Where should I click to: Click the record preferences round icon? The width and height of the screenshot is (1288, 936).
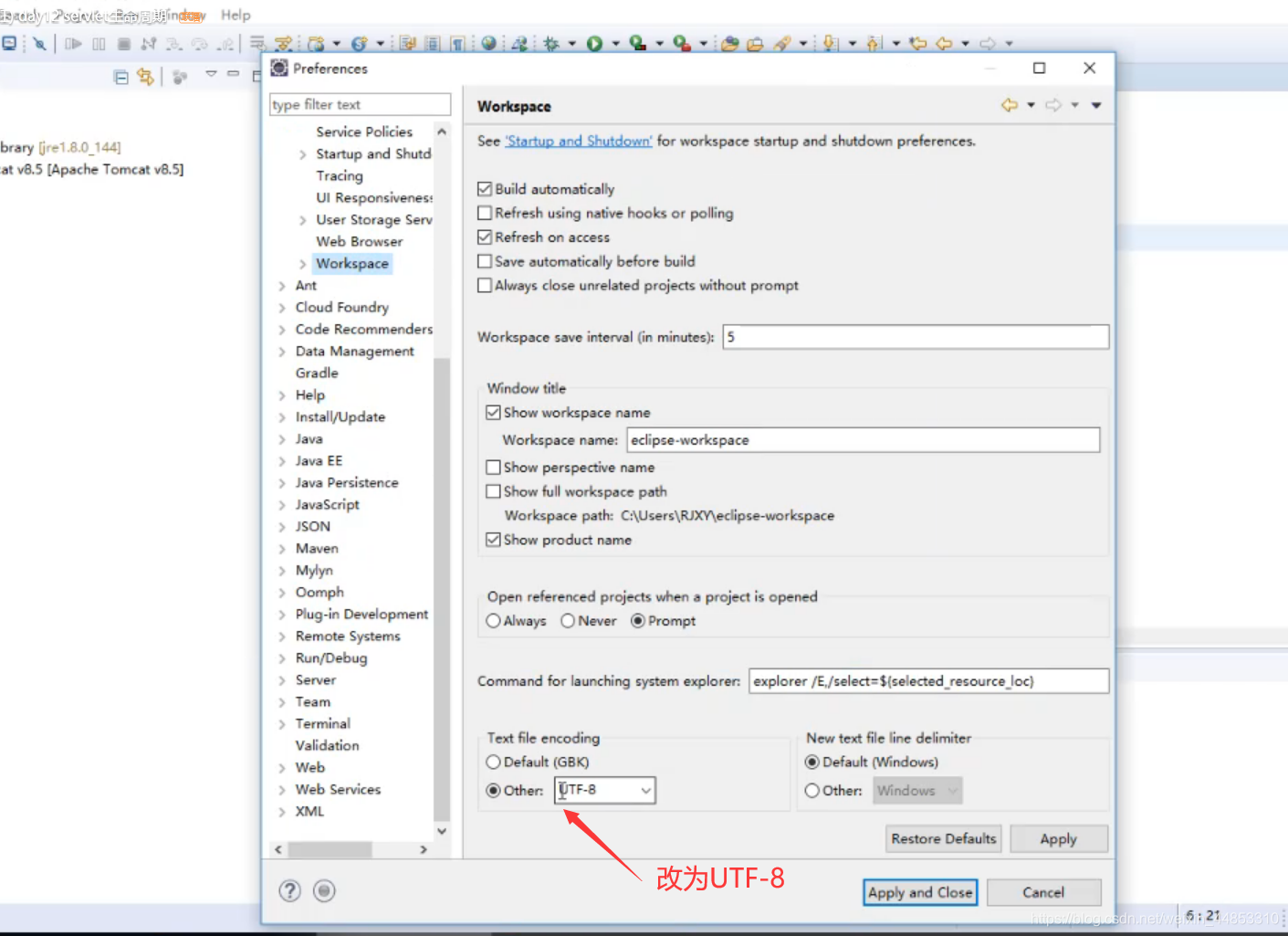coord(324,890)
